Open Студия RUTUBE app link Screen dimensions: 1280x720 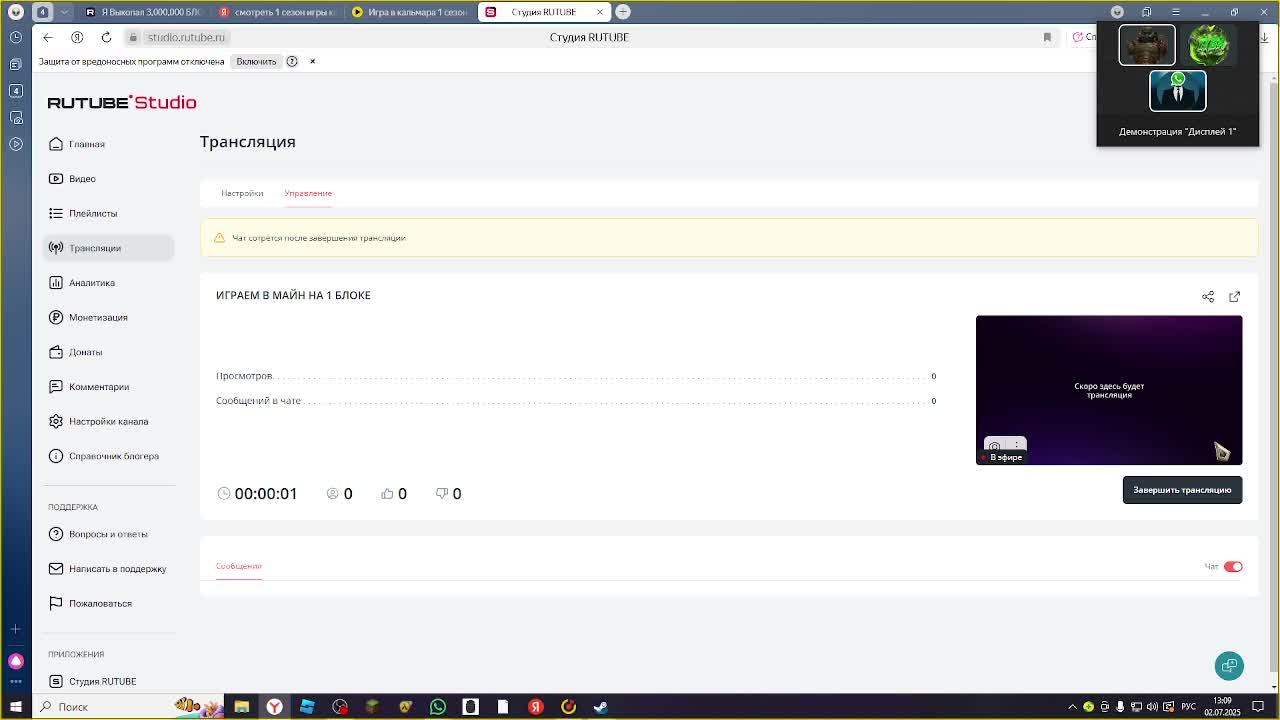point(102,681)
